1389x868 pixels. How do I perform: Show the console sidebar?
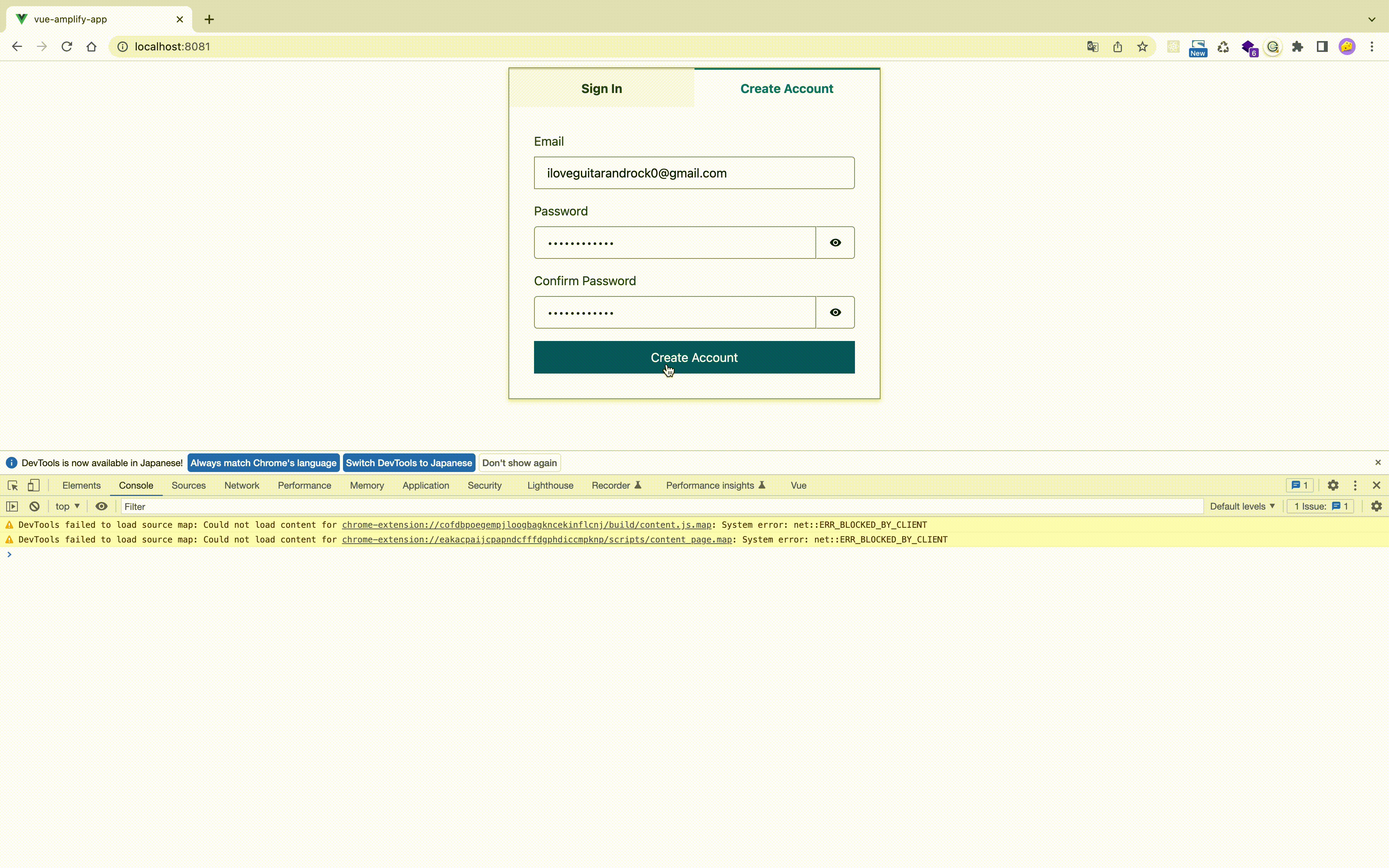[12, 506]
